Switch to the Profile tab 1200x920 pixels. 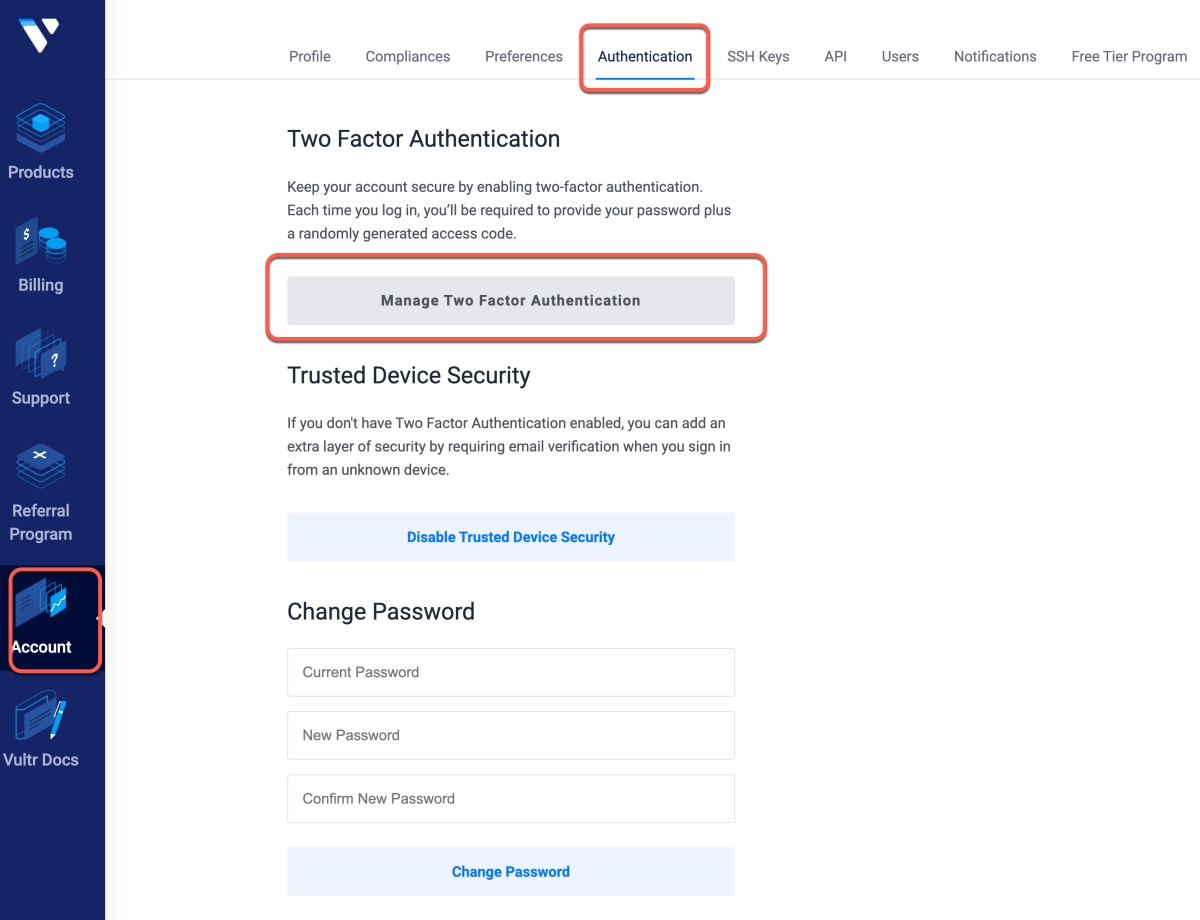point(310,56)
